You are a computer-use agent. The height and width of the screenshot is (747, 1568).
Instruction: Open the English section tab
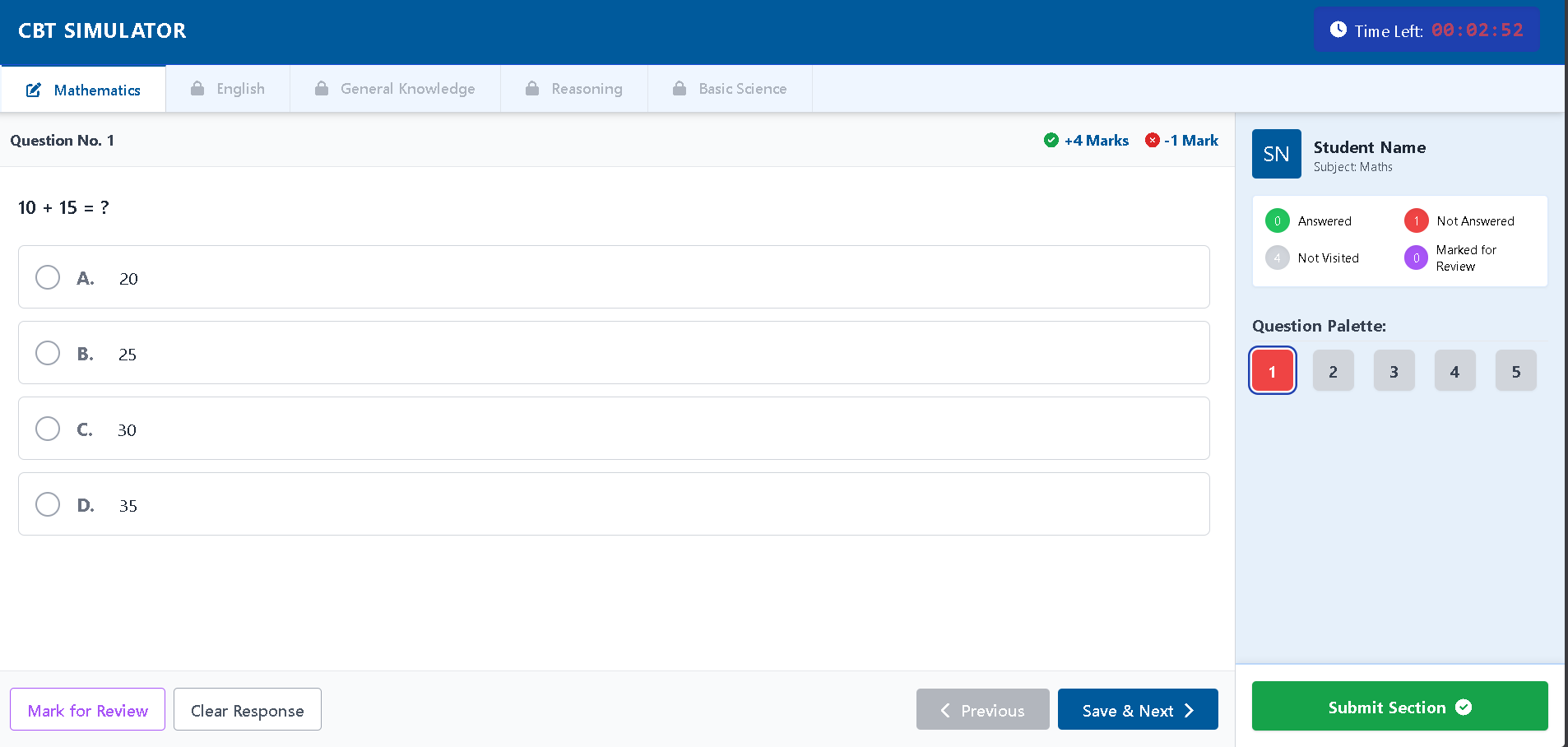[x=228, y=89]
